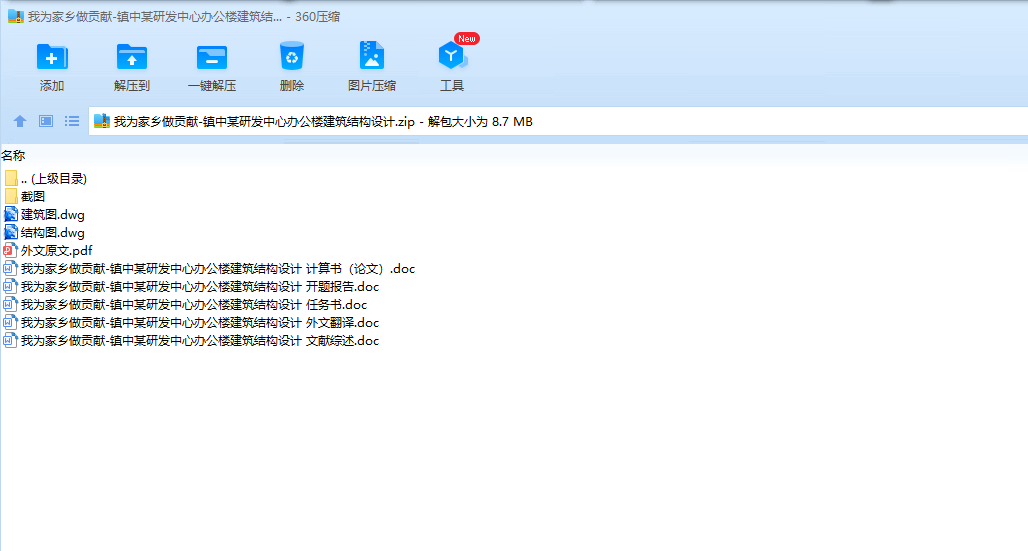Screen dimensions: 1028x551
Task: Switch to list view mode button
Action: pyautogui.click(x=72, y=121)
